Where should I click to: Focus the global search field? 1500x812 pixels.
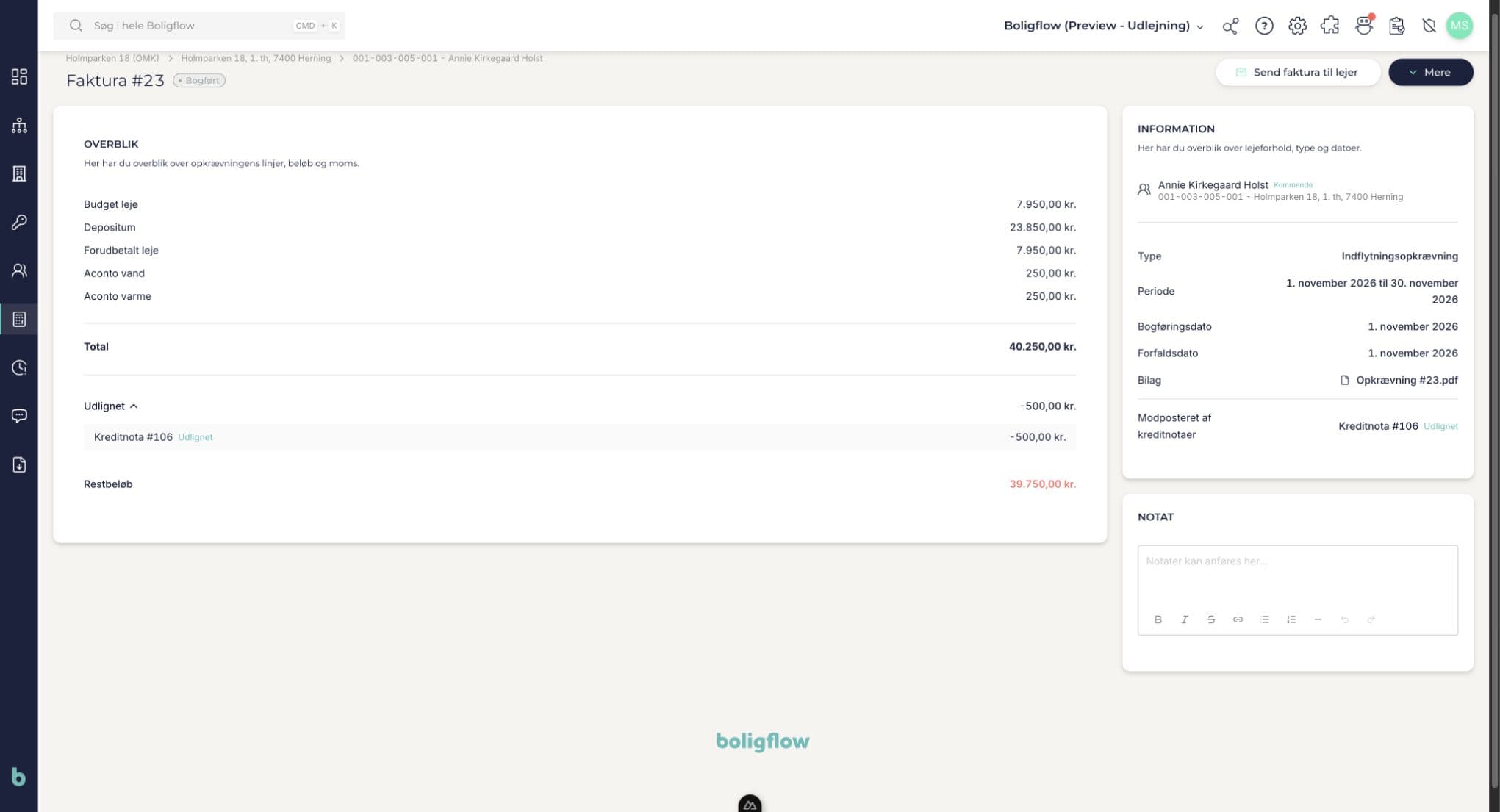(199, 26)
